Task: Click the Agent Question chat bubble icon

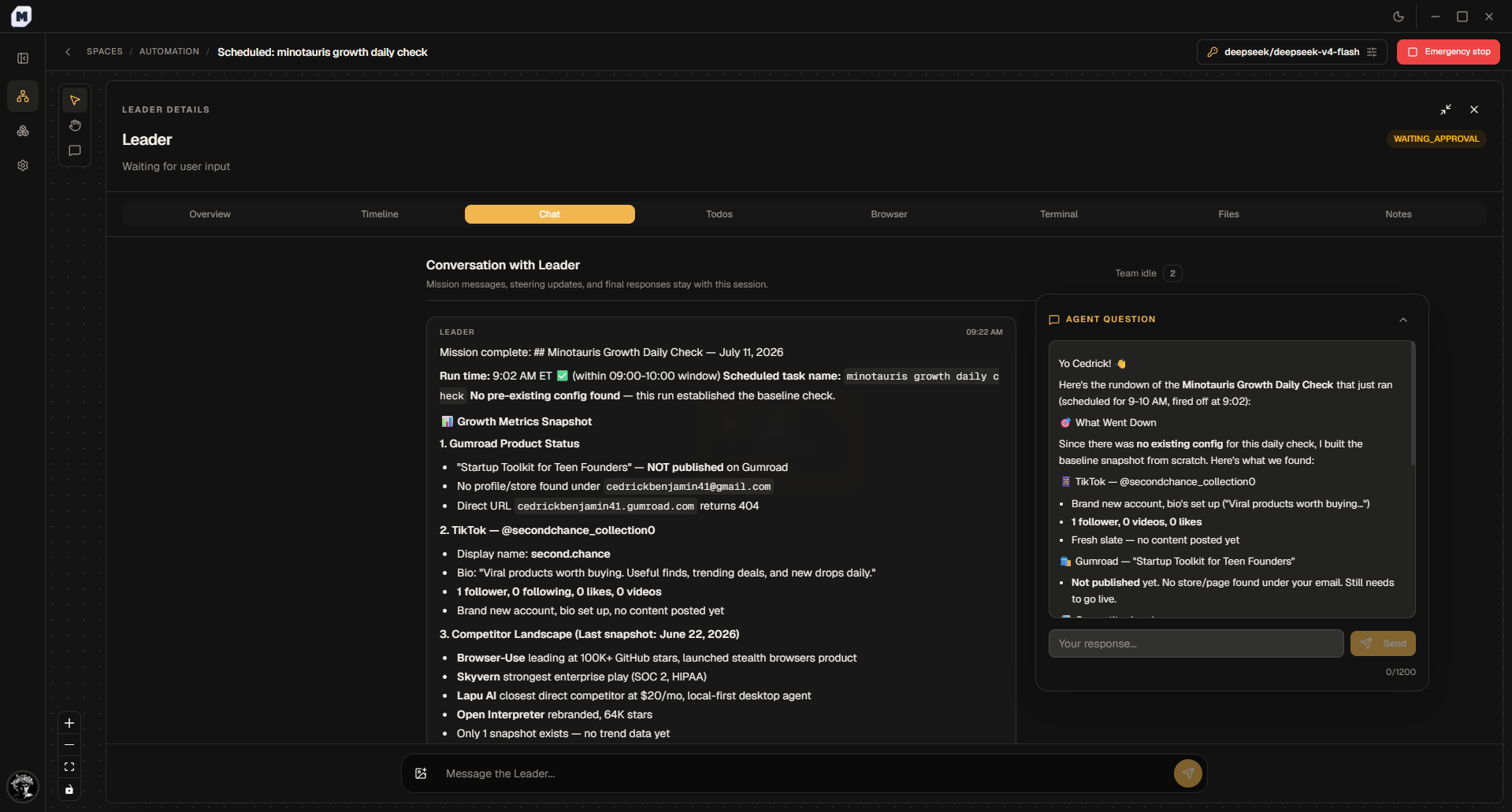Action: pyautogui.click(x=1054, y=320)
